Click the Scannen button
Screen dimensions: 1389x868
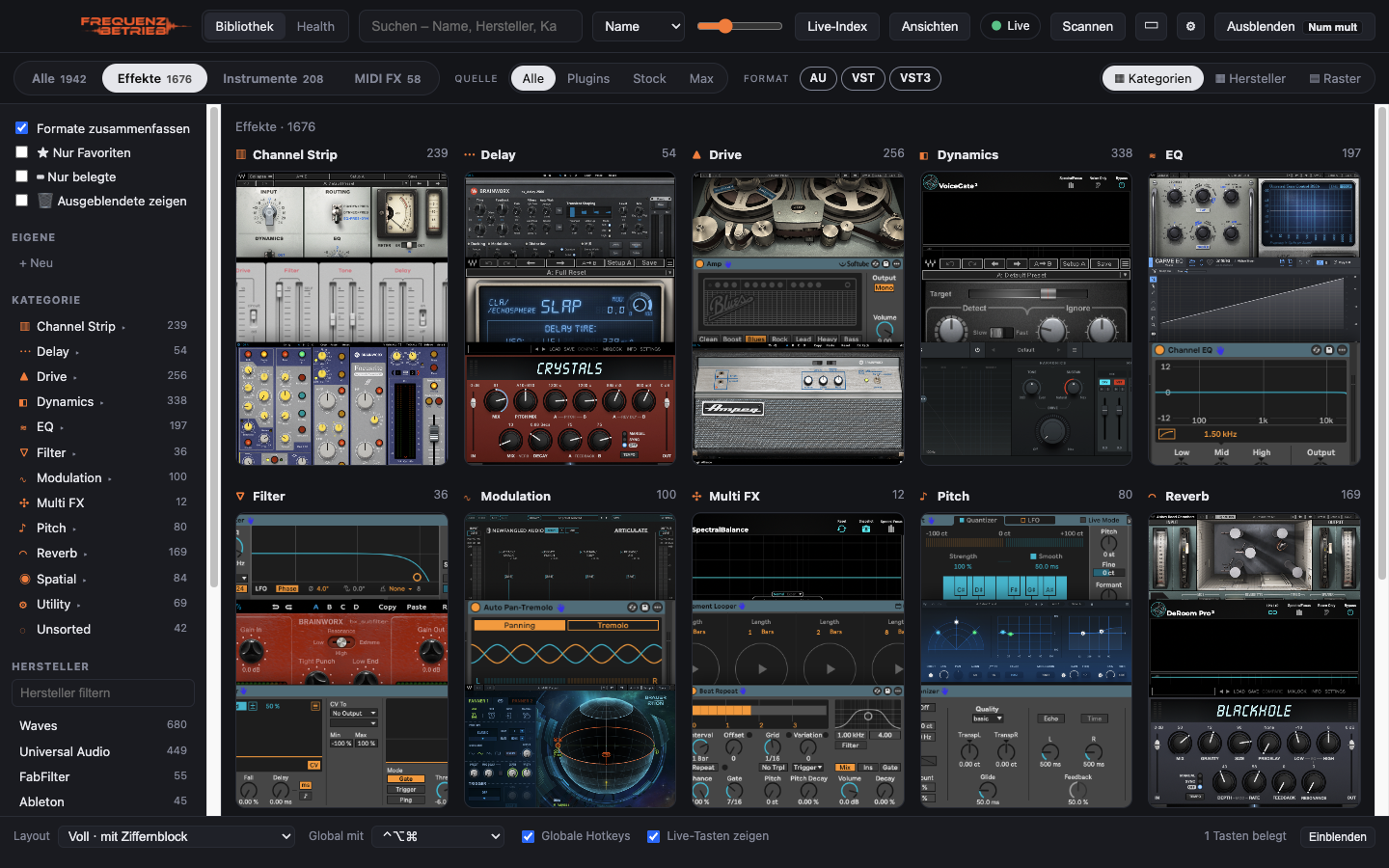pos(1087,26)
